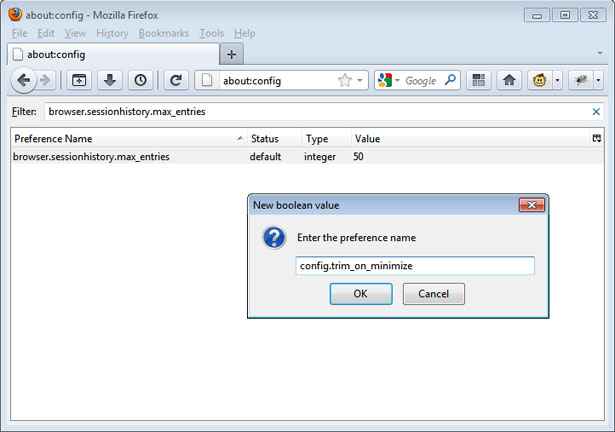
Task: Select the about:config tab
Action: click(x=110, y=54)
